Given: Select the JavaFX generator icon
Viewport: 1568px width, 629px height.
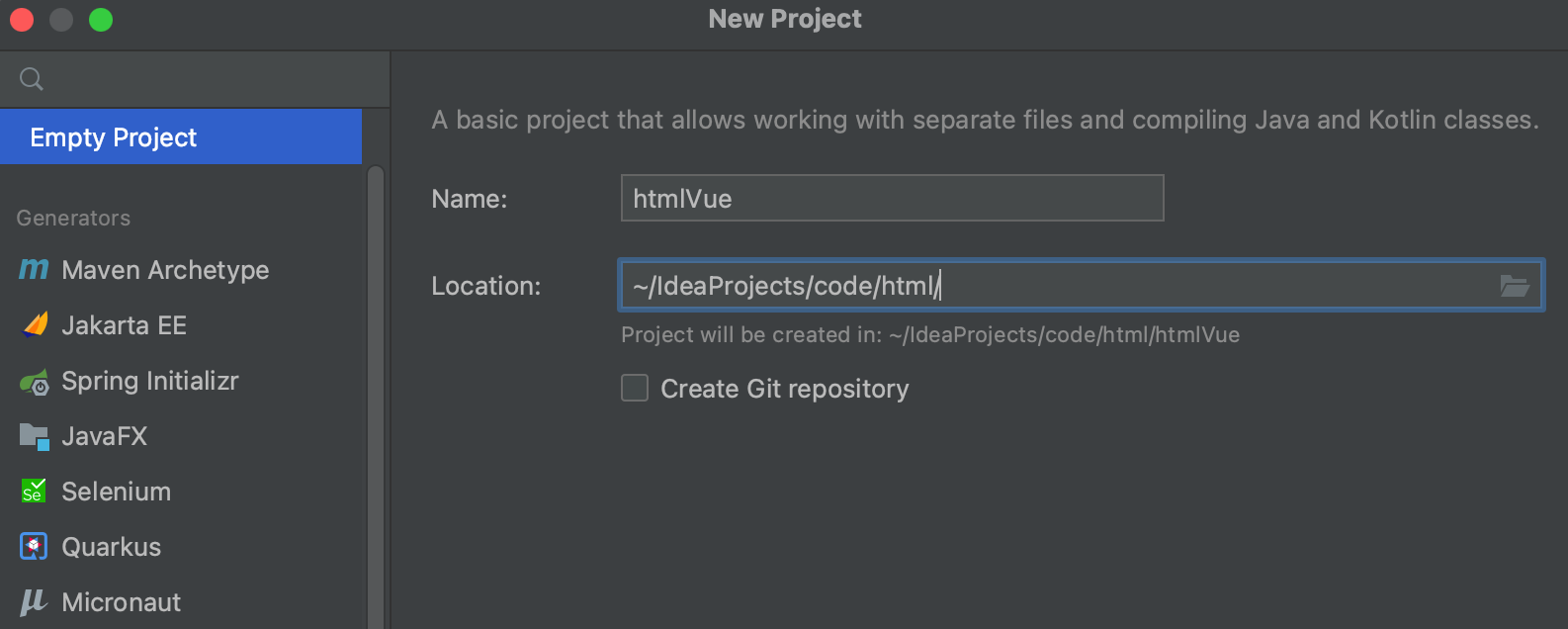Looking at the screenshot, I should 32,435.
